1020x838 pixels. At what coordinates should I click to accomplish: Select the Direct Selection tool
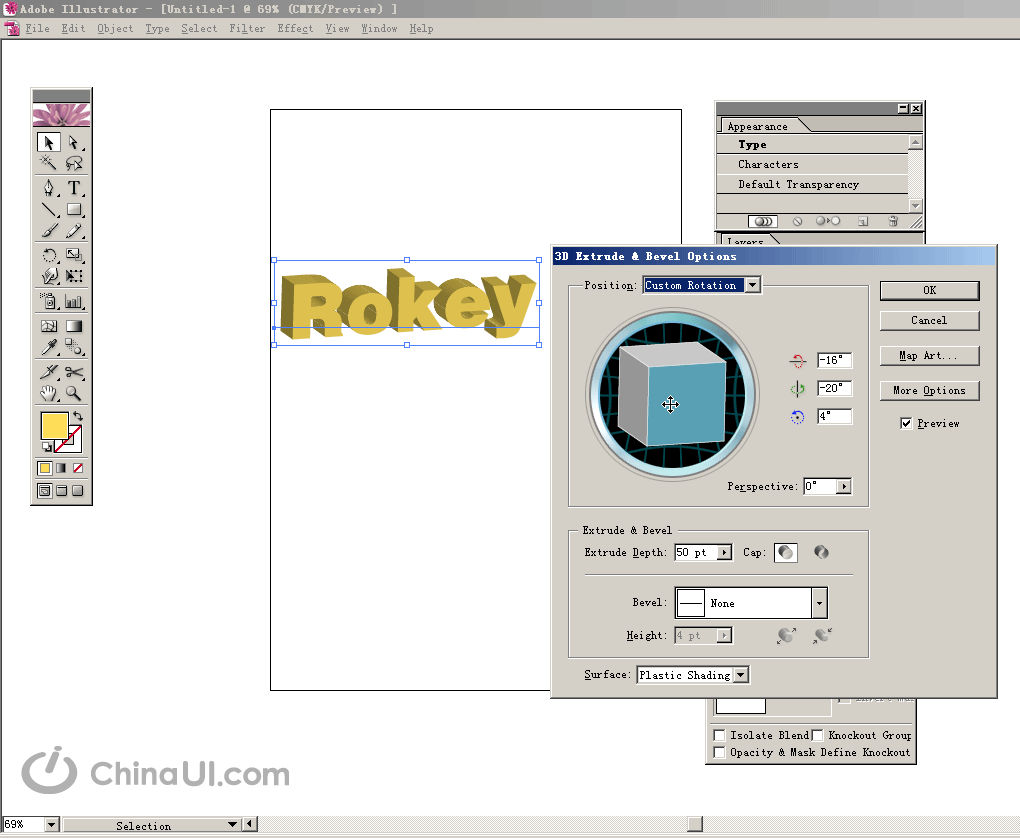click(74, 142)
